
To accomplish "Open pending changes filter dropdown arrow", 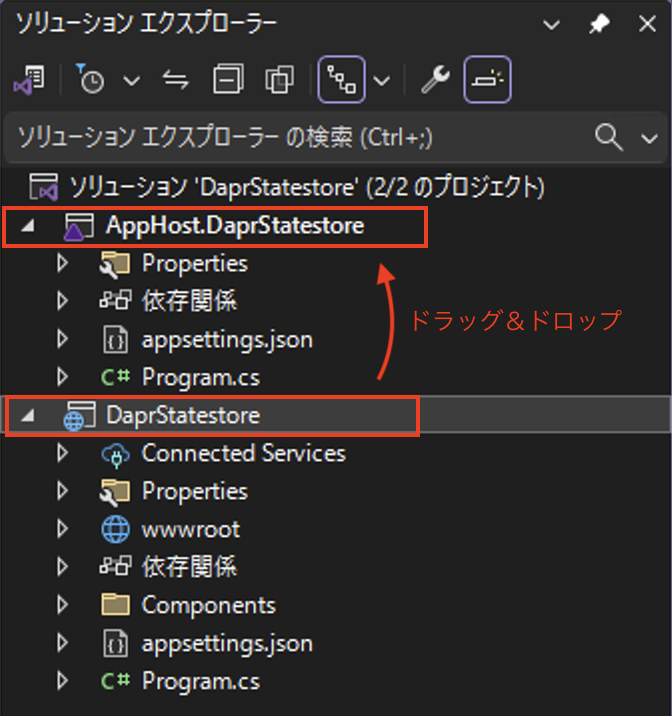I will (131, 81).
